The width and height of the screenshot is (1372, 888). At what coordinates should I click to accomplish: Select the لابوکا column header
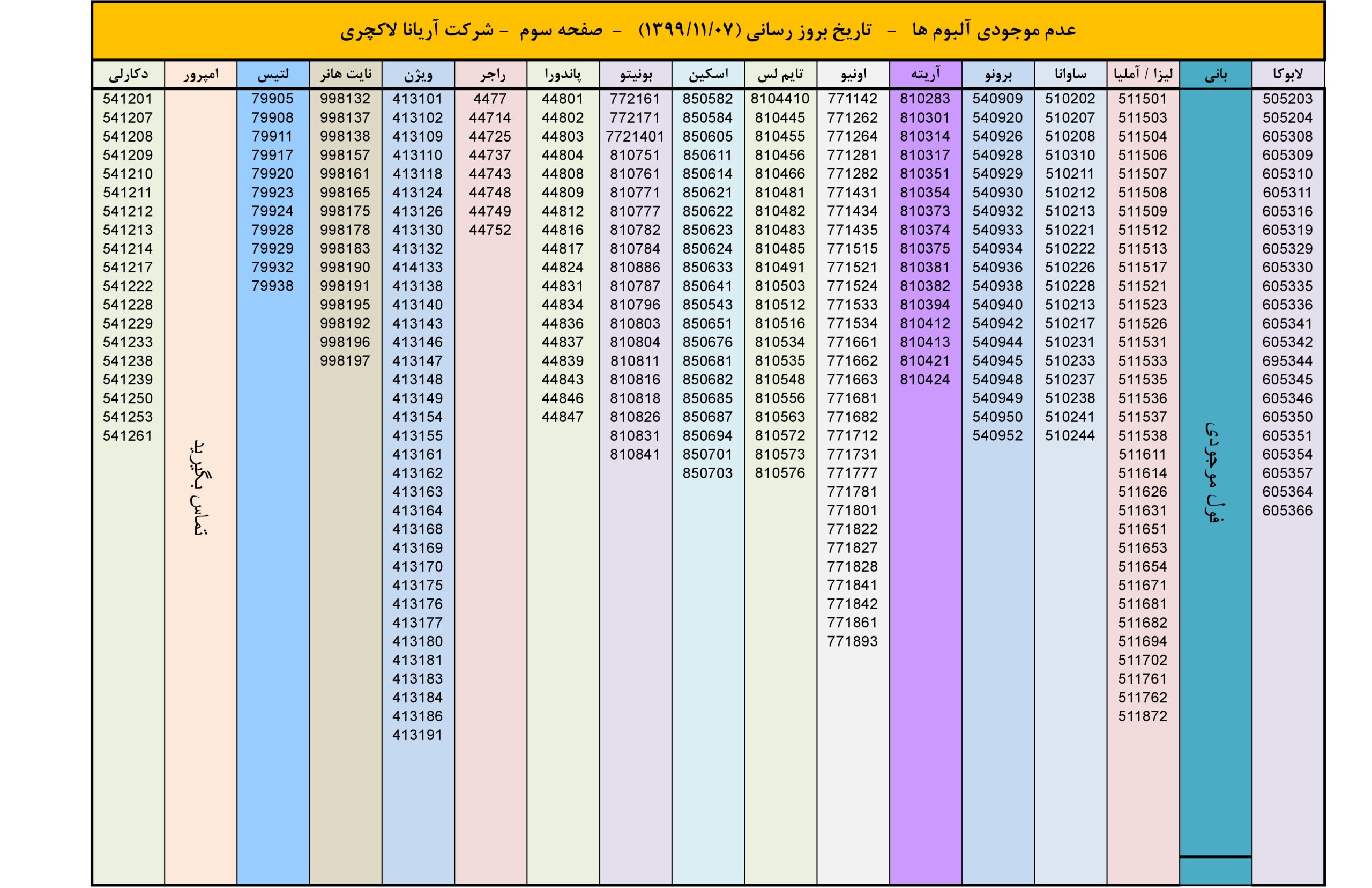tap(1287, 75)
